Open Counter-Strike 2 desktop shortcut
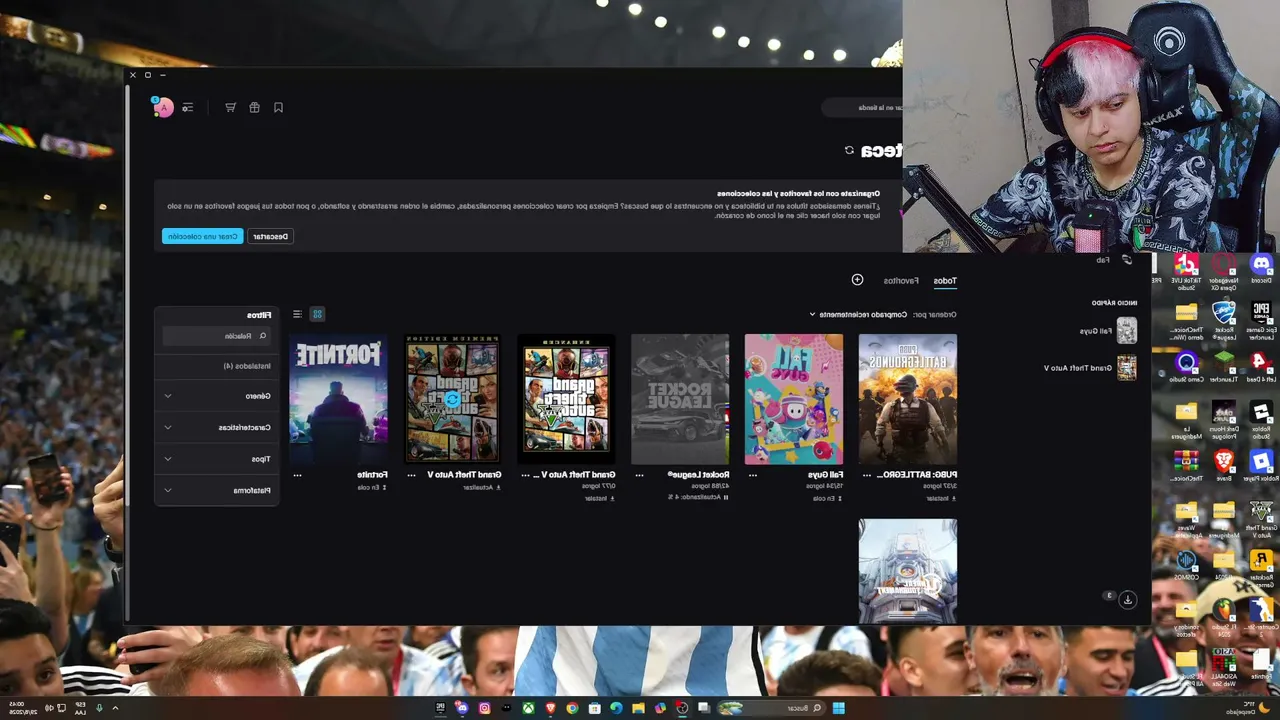1280x720 pixels. click(x=1261, y=618)
